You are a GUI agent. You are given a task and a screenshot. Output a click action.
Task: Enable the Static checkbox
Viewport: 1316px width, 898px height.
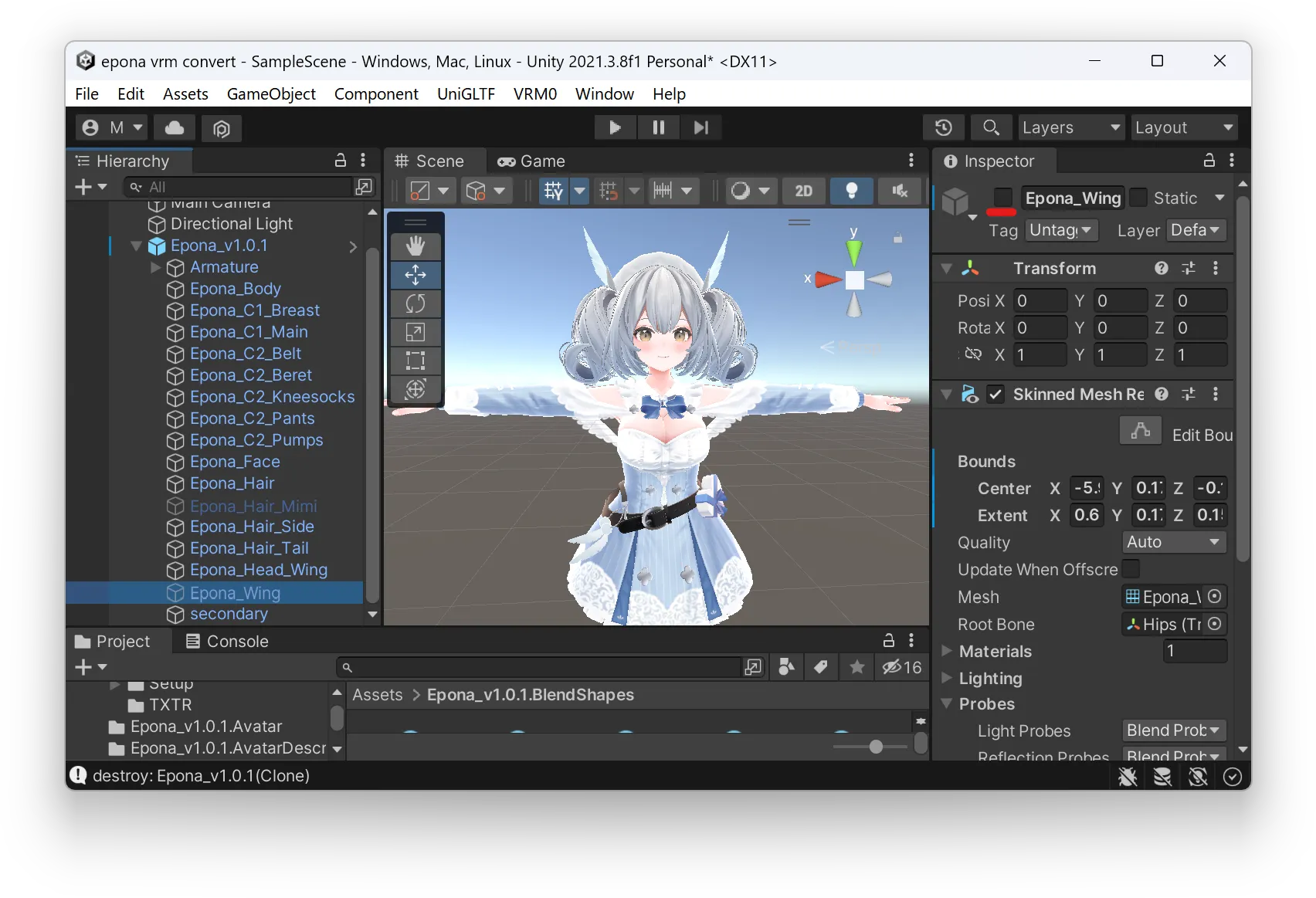[x=1138, y=198]
